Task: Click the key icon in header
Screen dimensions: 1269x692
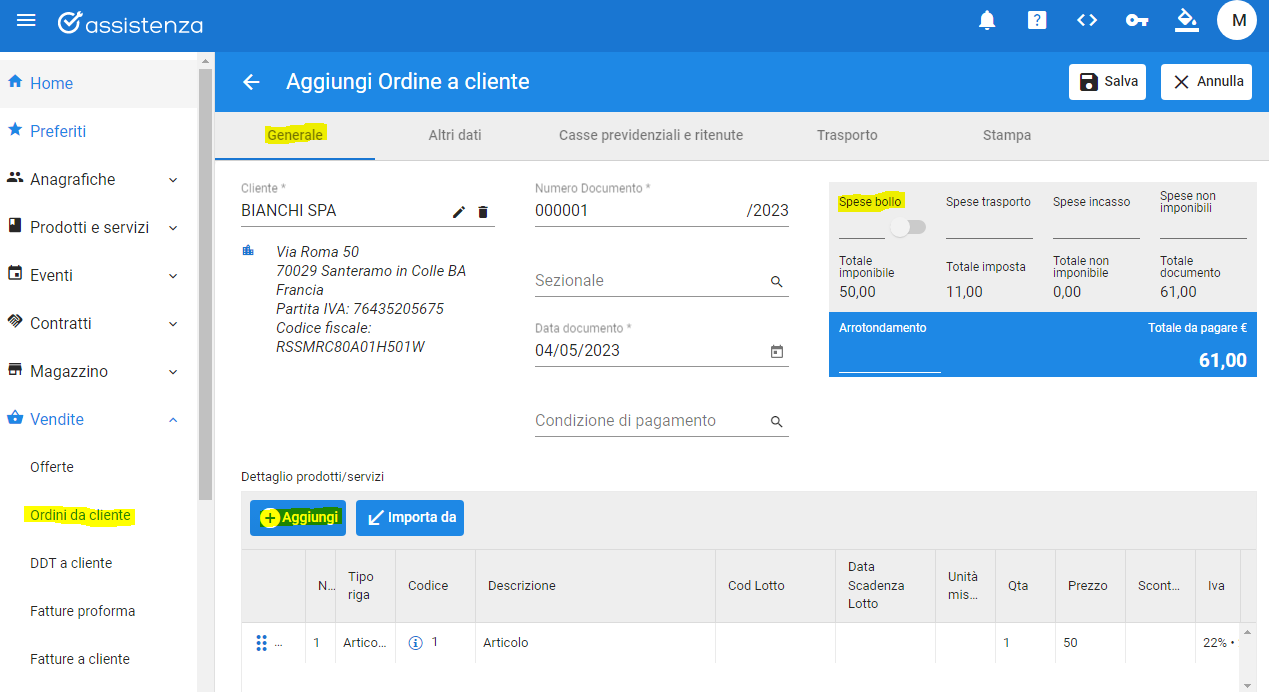Action: [1137, 20]
